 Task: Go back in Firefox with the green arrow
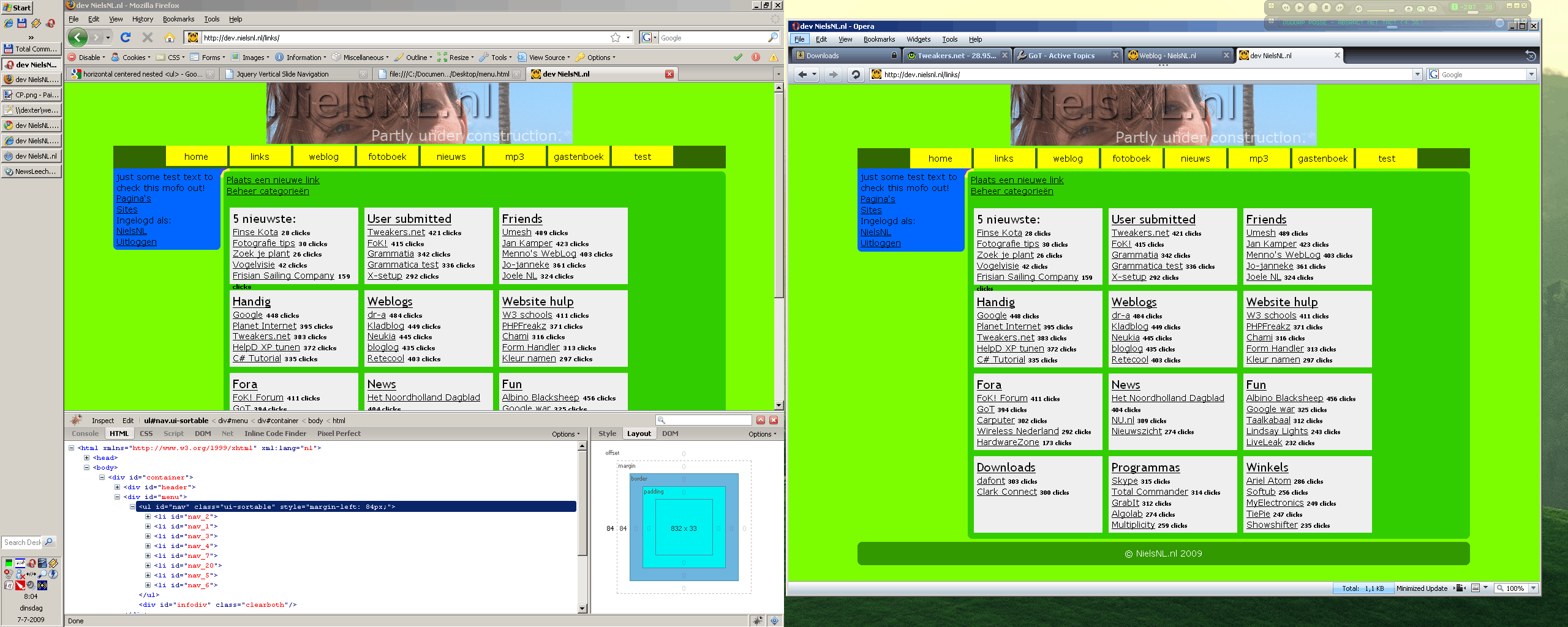tap(78, 37)
